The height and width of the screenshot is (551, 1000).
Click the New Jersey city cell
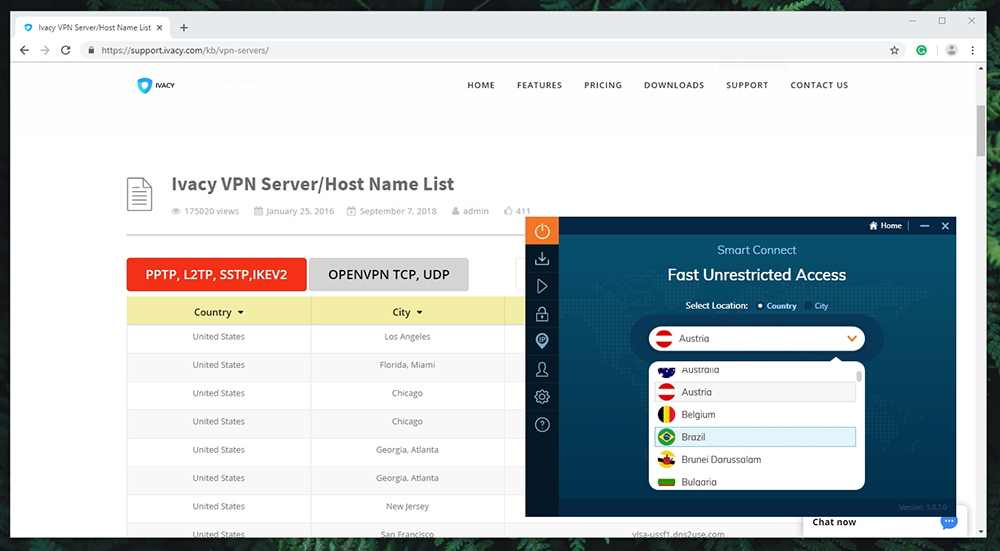click(x=408, y=506)
